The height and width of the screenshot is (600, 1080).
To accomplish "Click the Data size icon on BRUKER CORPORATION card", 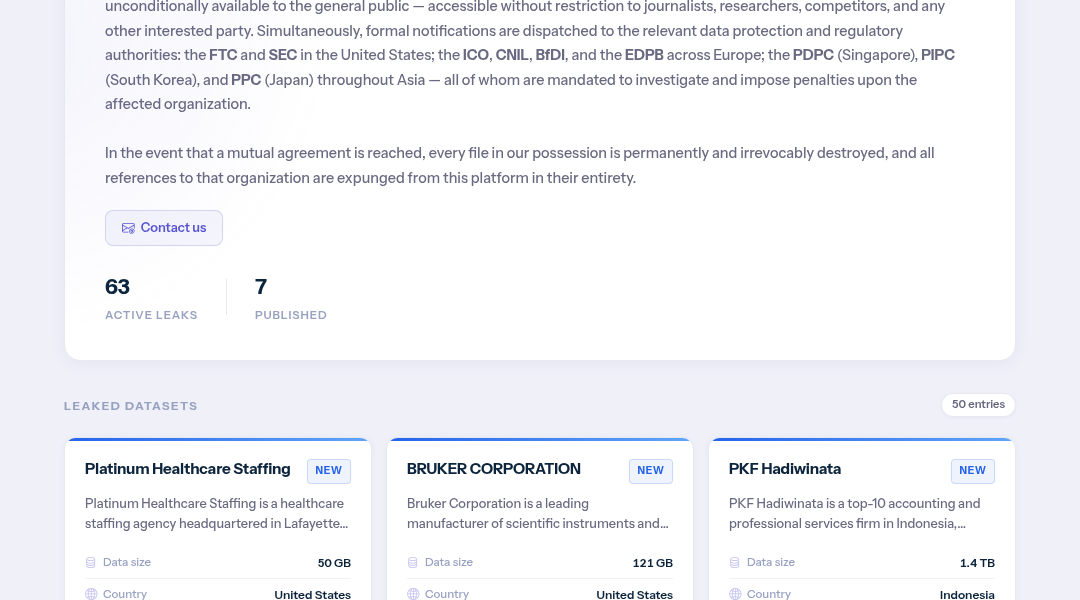I will coord(413,562).
